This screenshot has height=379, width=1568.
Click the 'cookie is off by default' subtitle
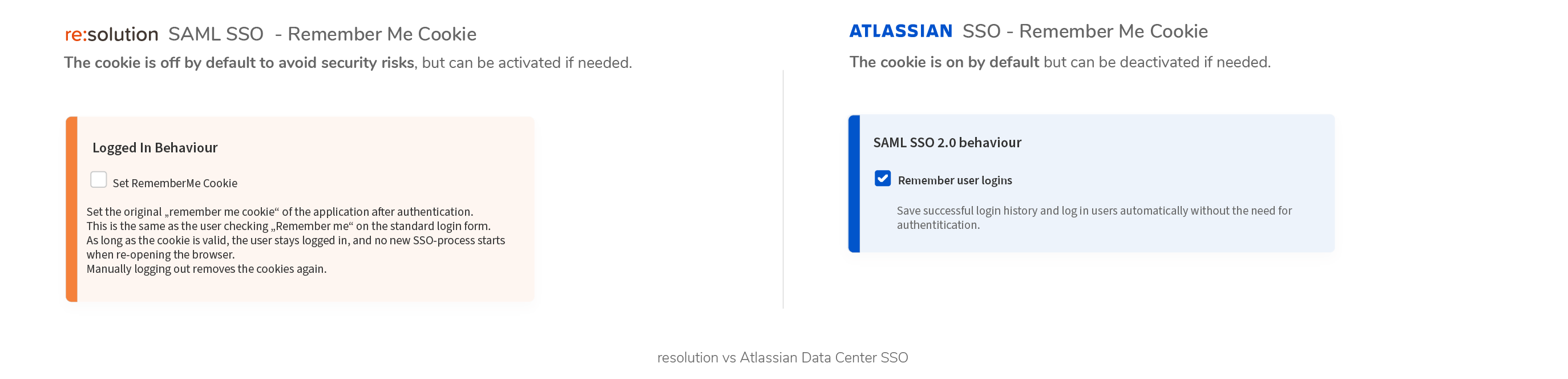click(x=348, y=63)
